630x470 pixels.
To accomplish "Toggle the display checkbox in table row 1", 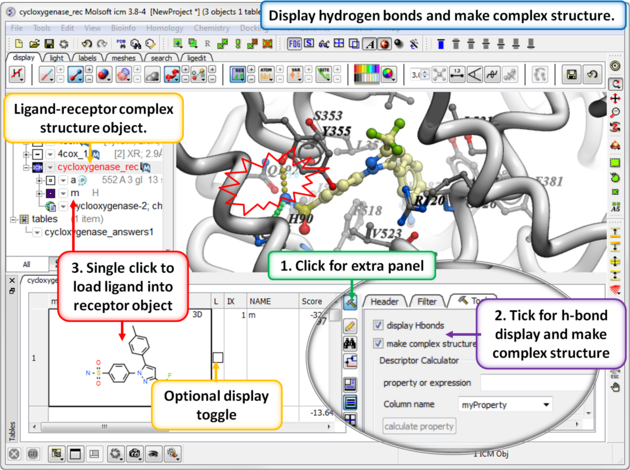I will pyautogui.click(x=217, y=357).
